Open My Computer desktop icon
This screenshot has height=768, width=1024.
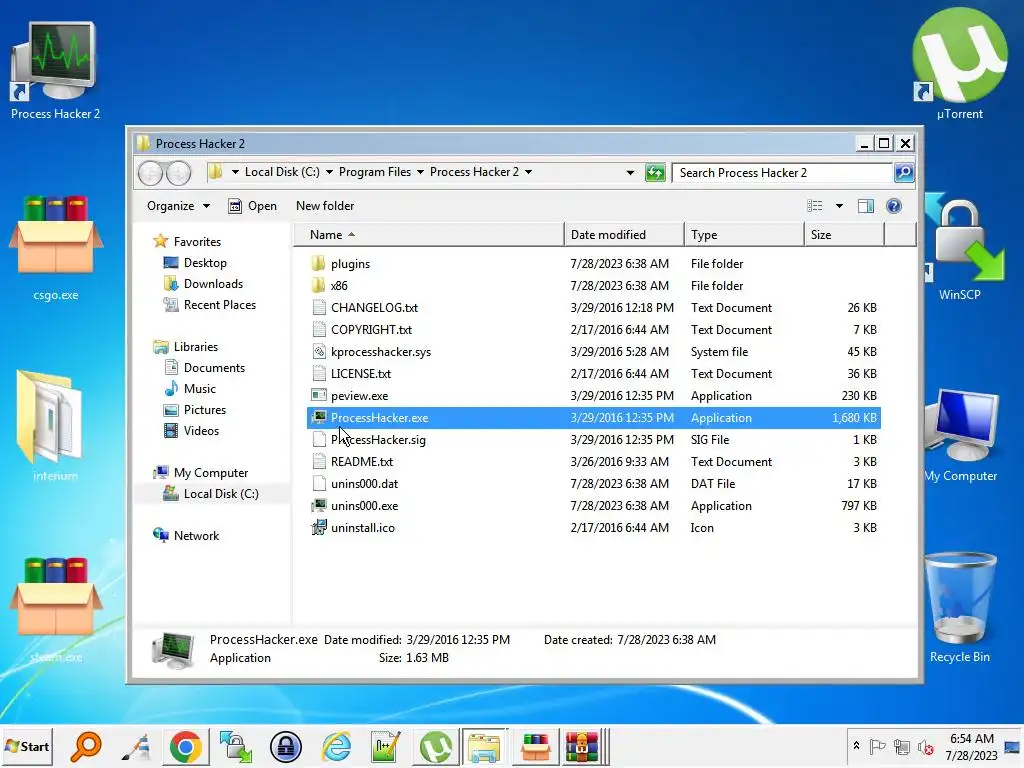pos(960,434)
